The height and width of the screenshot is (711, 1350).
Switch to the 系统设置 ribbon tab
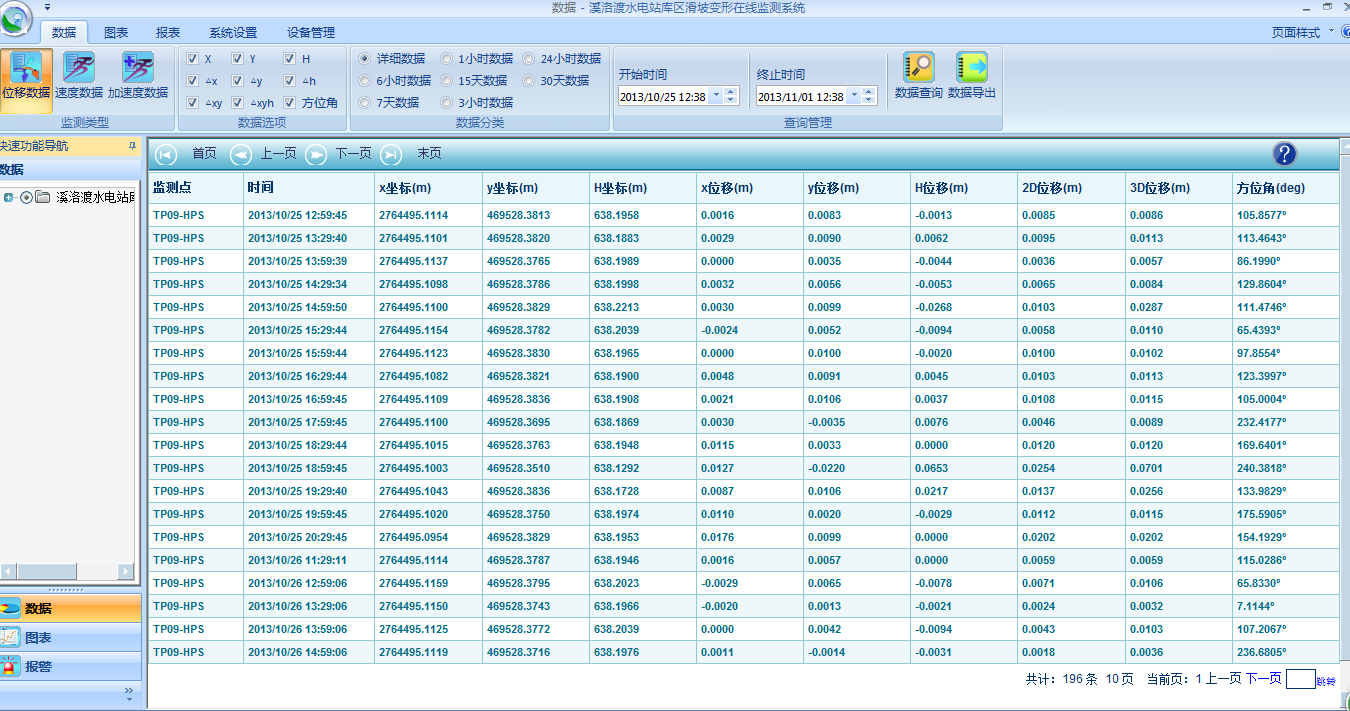(233, 33)
